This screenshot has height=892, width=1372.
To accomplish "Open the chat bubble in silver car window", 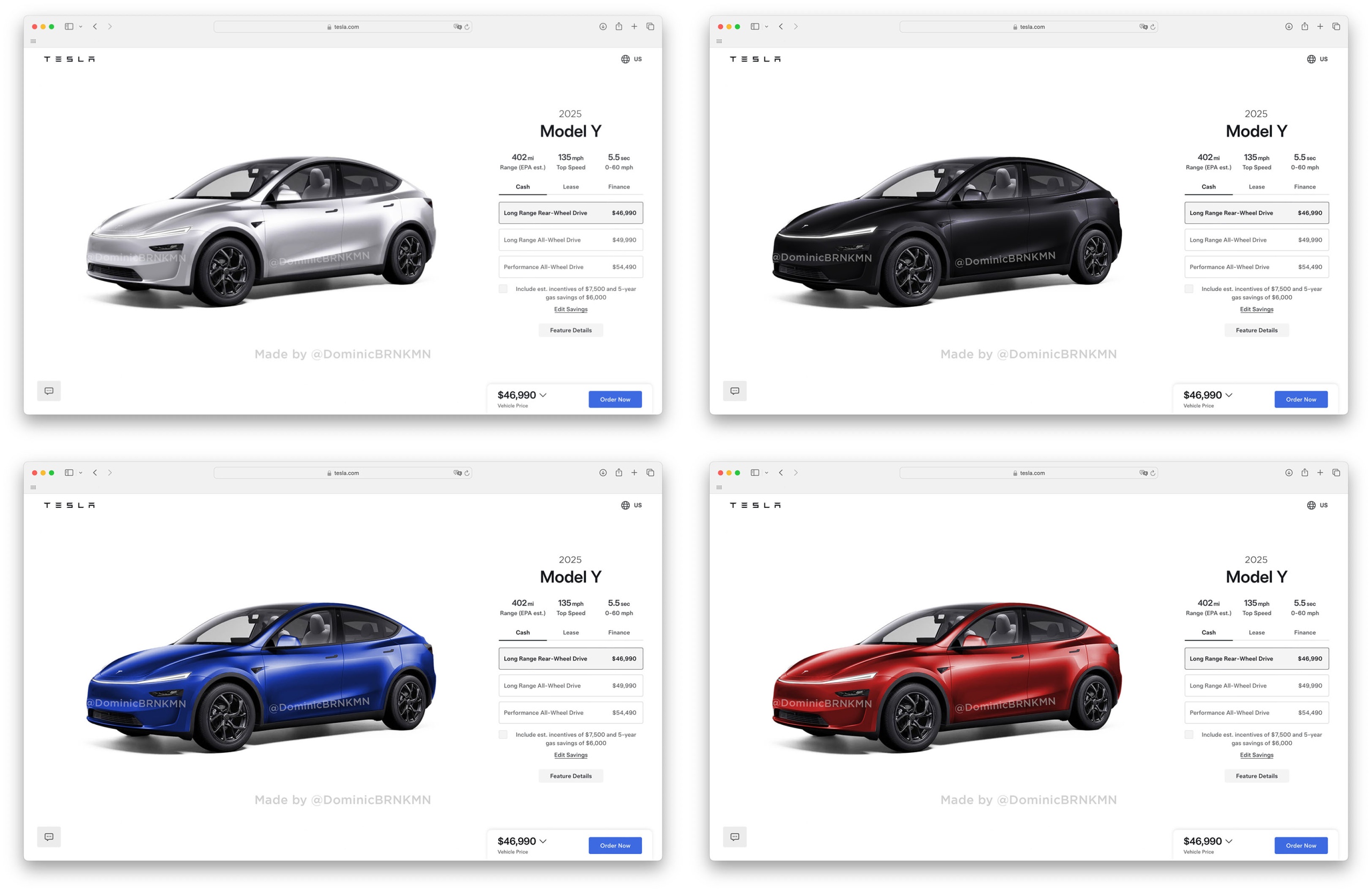I will pyautogui.click(x=49, y=391).
